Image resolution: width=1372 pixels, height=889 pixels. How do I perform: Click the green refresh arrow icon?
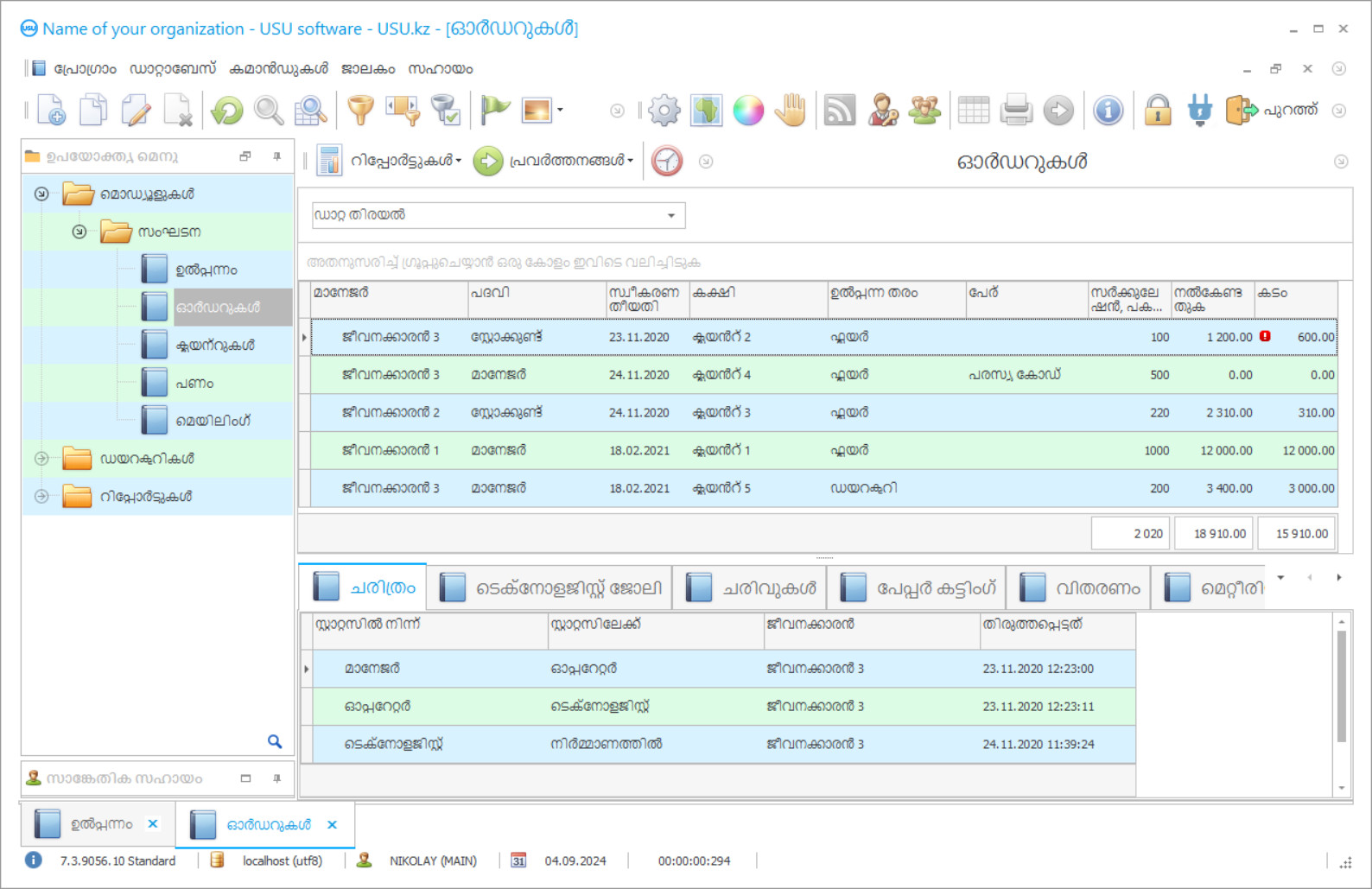pos(227,111)
